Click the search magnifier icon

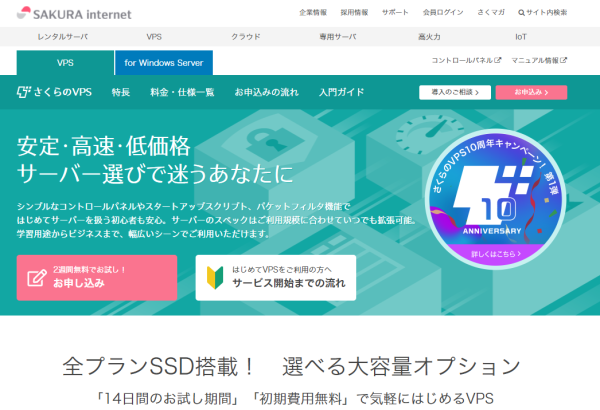pyautogui.click(x=521, y=13)
